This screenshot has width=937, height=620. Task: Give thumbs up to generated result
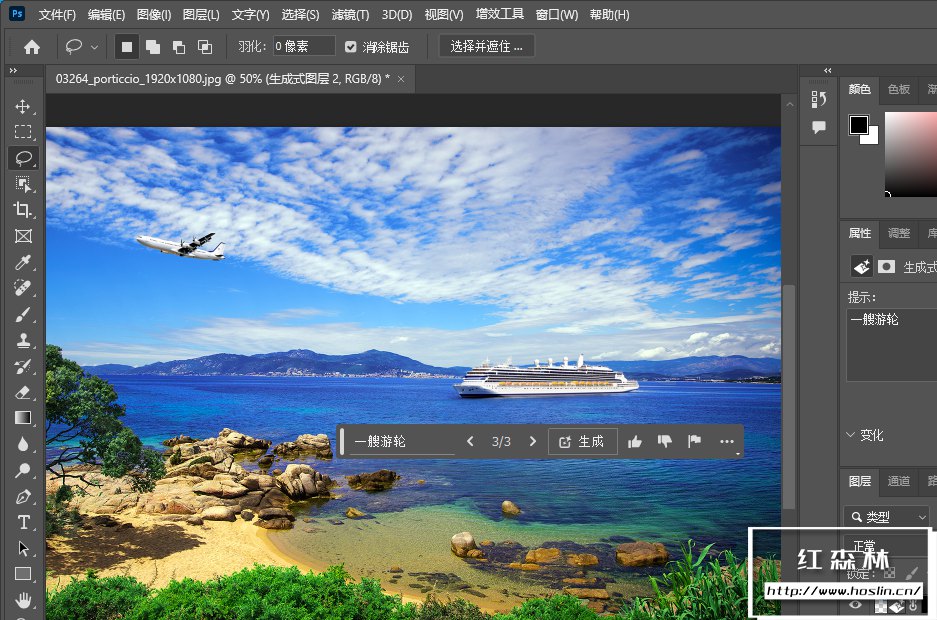635,441
